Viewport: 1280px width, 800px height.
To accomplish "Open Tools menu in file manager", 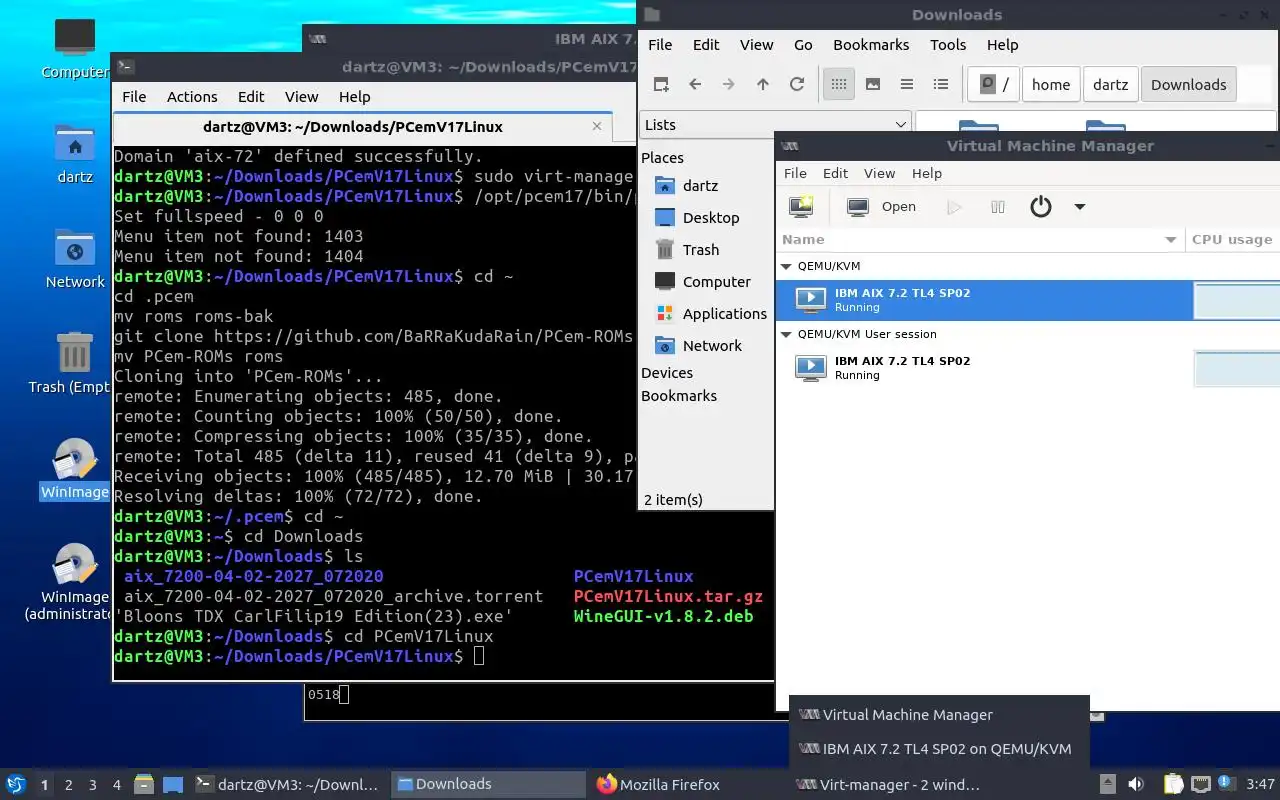I will tap(948, 45).
